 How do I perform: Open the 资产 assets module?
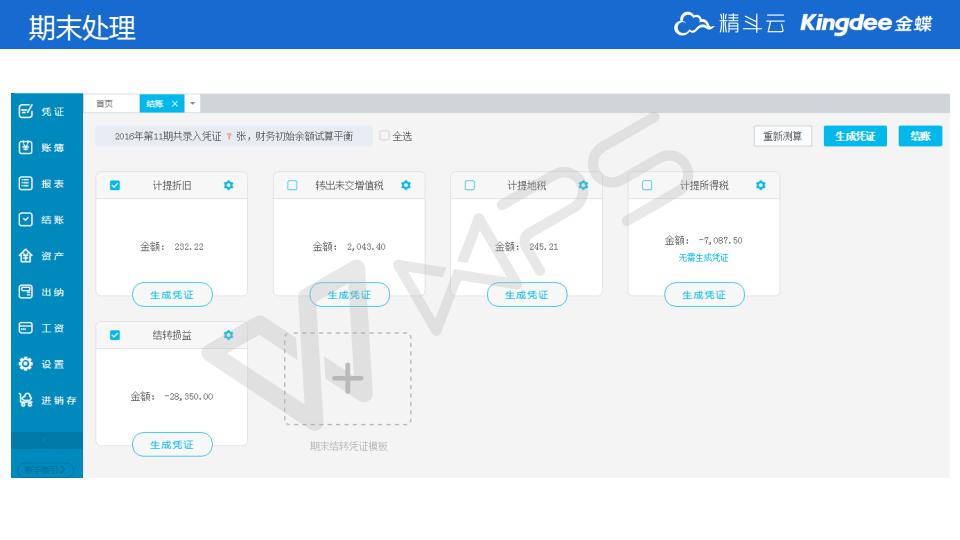pos(42,256)
